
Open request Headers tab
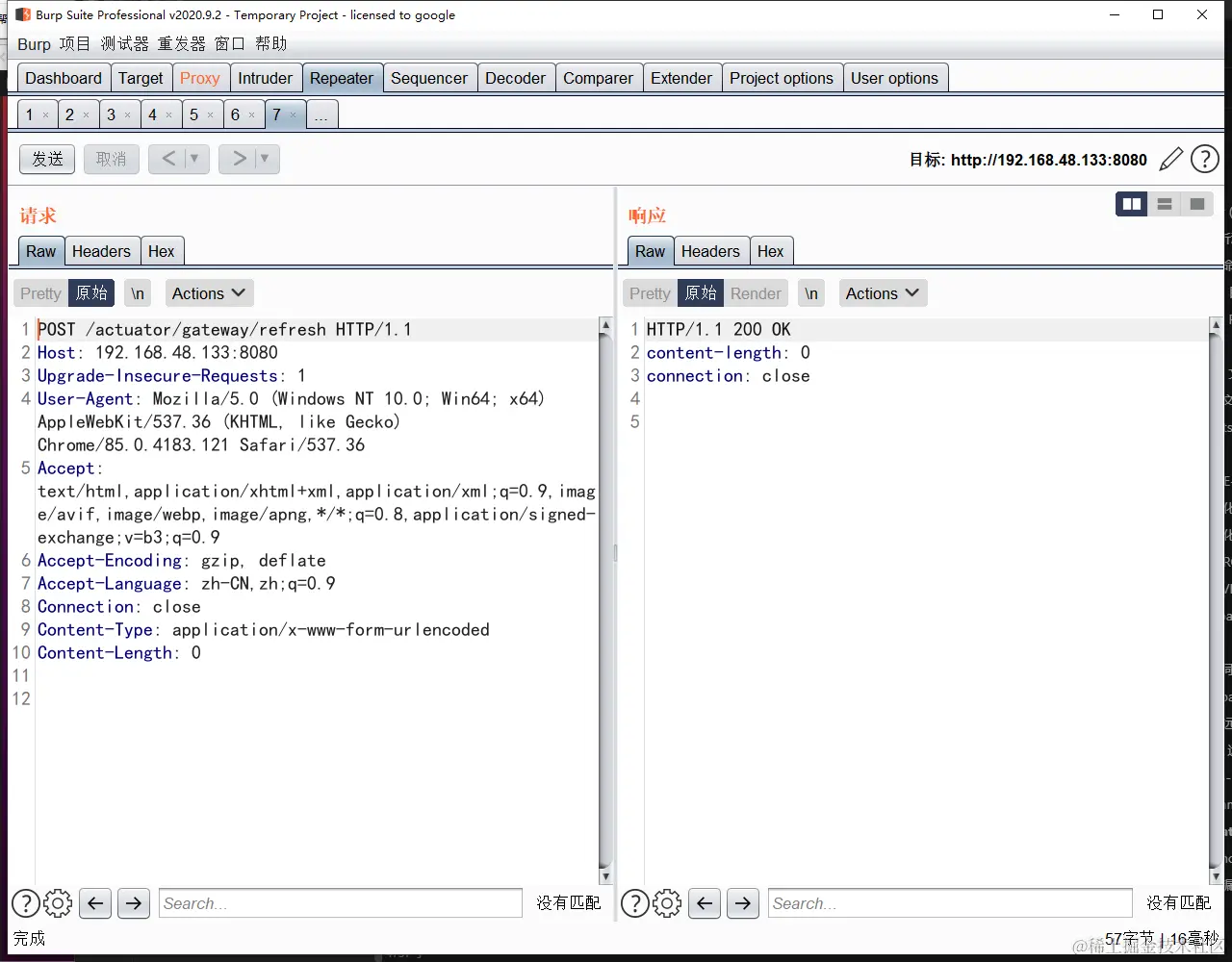101,251
